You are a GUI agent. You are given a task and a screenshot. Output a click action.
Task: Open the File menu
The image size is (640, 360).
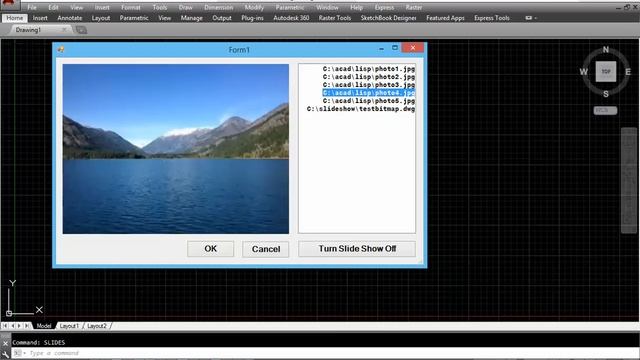pyautogui.click(x=32, y=7)
